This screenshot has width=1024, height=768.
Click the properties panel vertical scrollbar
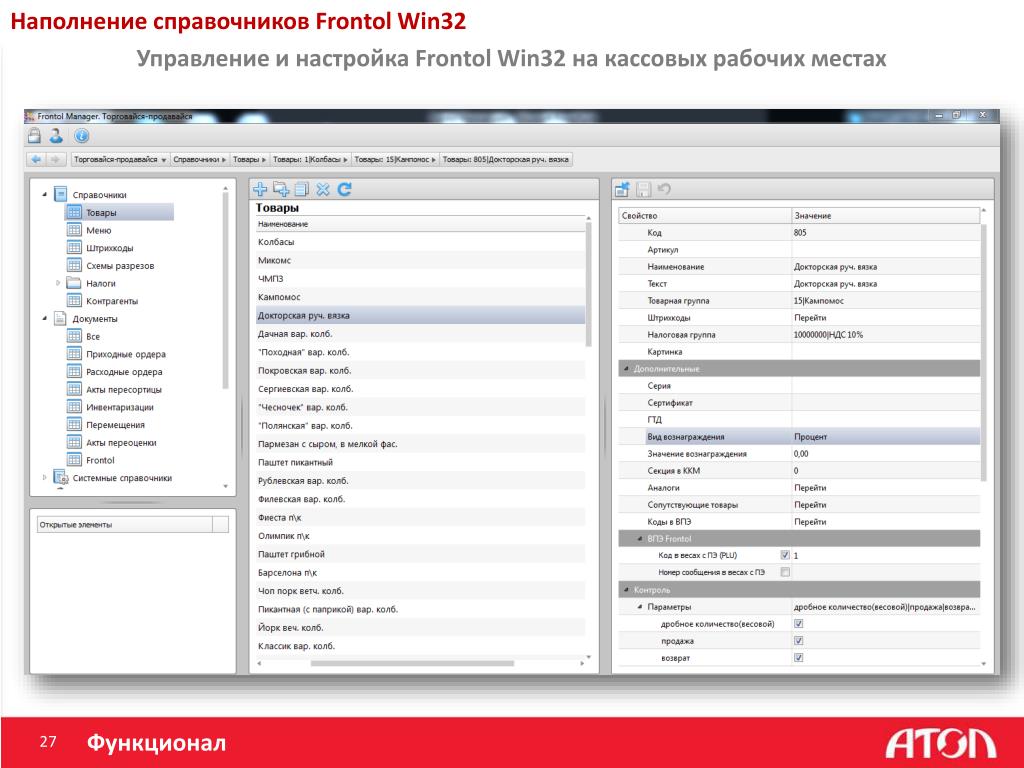tap(984, 353)
